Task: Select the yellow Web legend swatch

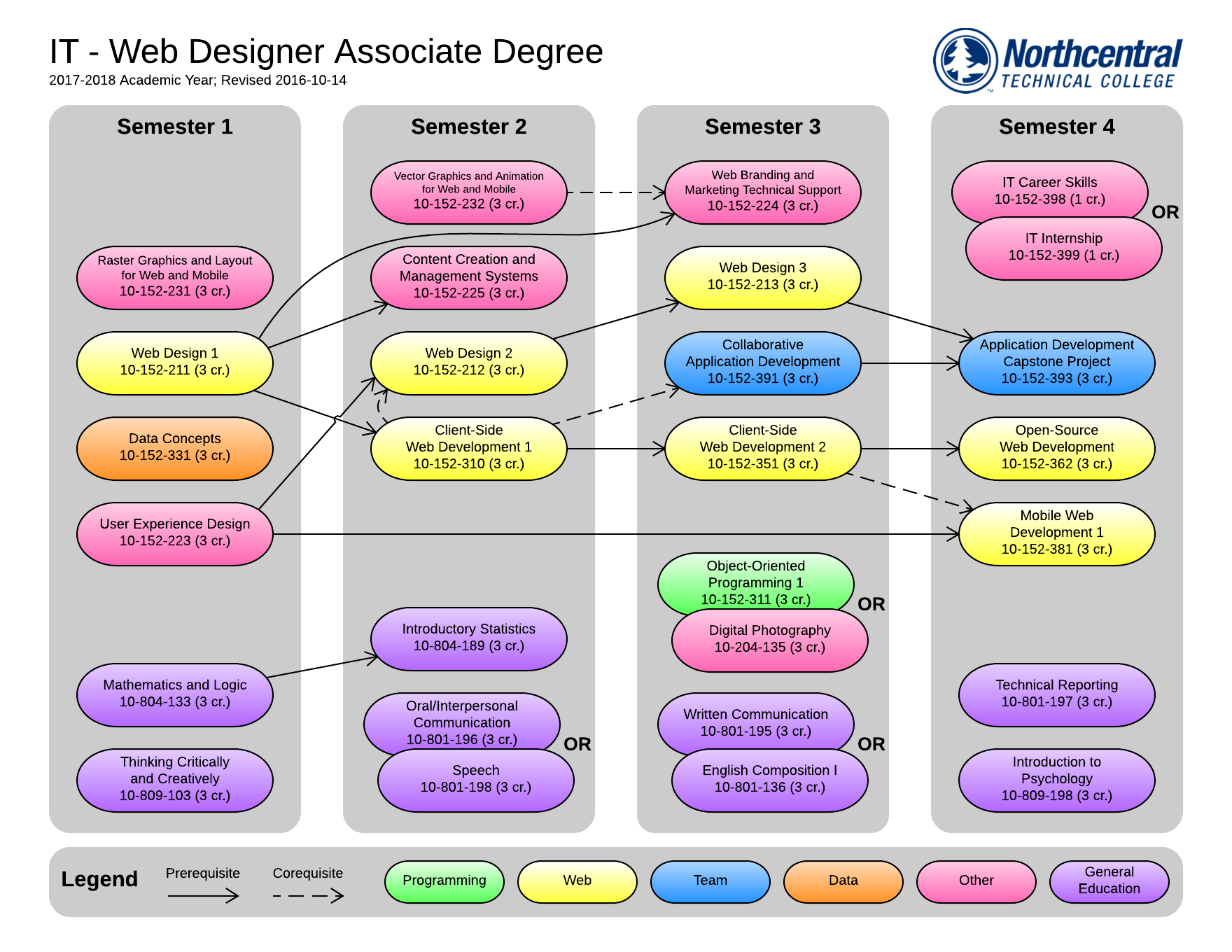Action: [x=577, y=881]
